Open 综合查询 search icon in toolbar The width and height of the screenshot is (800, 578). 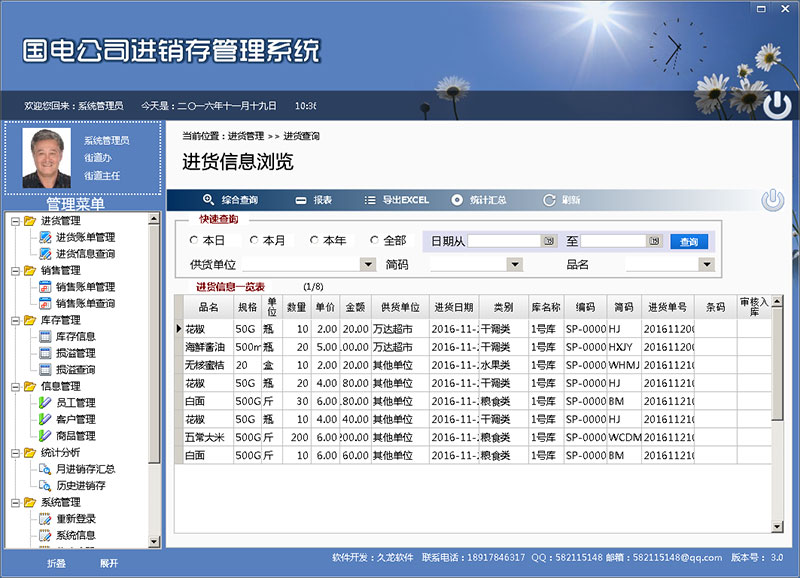click(x=208, y=200)
